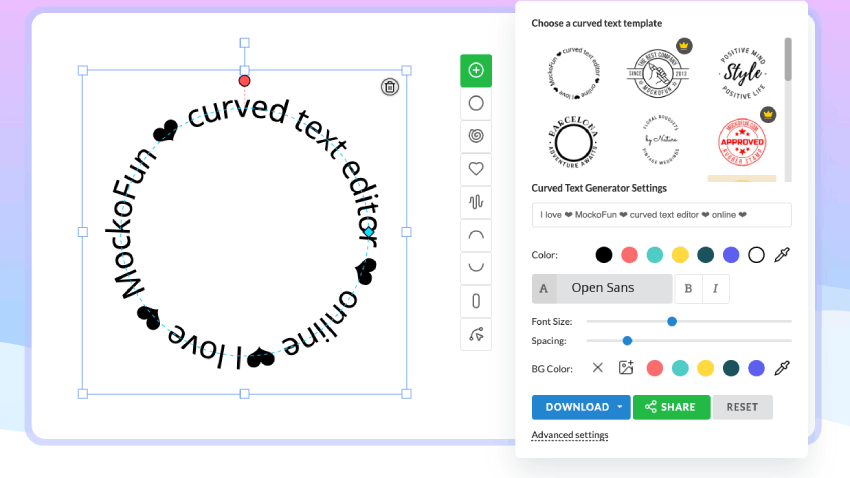Click the green add shape plus button
Viewport: 850px width, 478px height.
476,70
